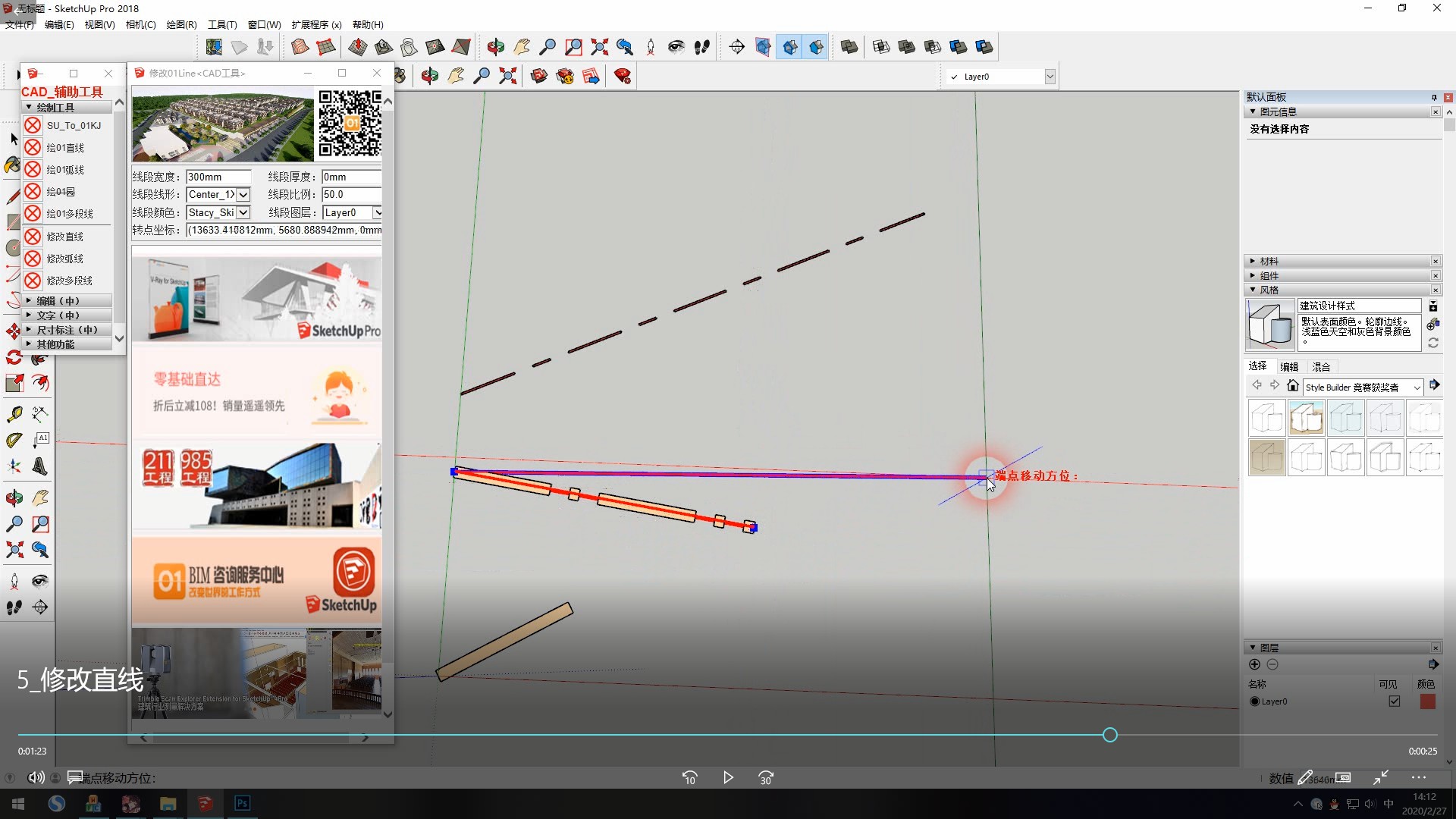
Task: Select the Tape Measure tool in left toolbar
Action: pos(14,414)
